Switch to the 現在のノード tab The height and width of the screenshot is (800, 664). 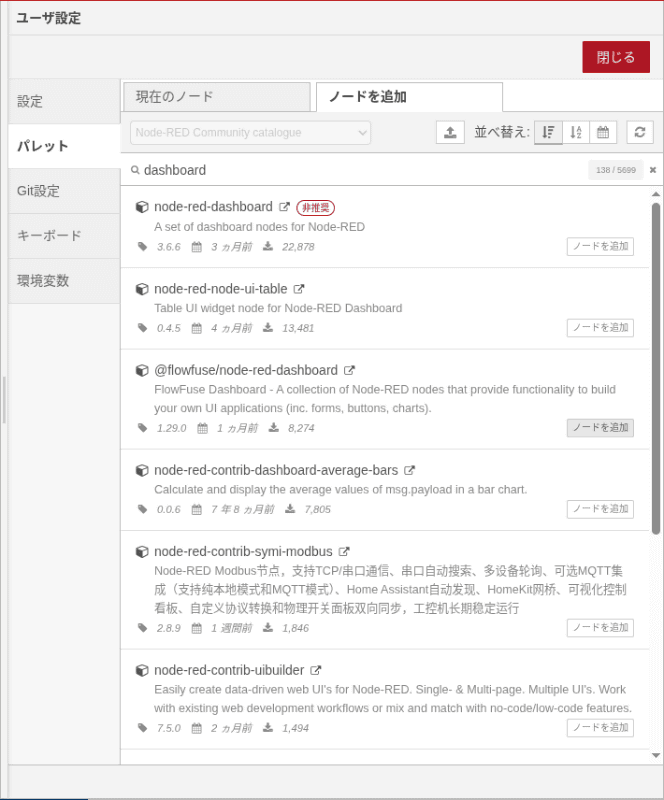[217, 96]
